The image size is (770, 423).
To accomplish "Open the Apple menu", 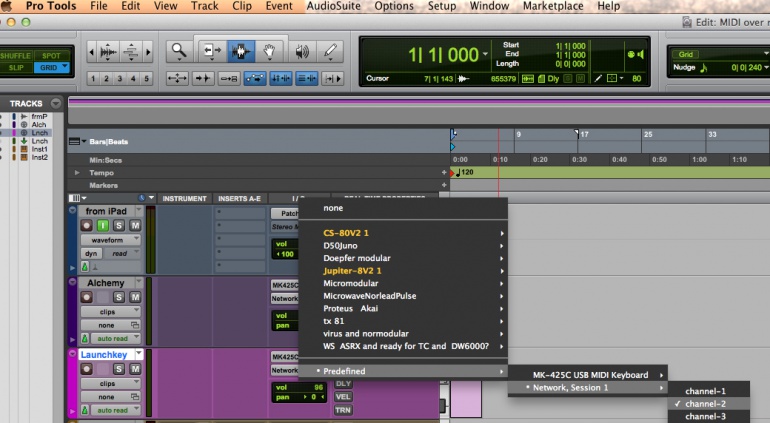I will [6, 6].
